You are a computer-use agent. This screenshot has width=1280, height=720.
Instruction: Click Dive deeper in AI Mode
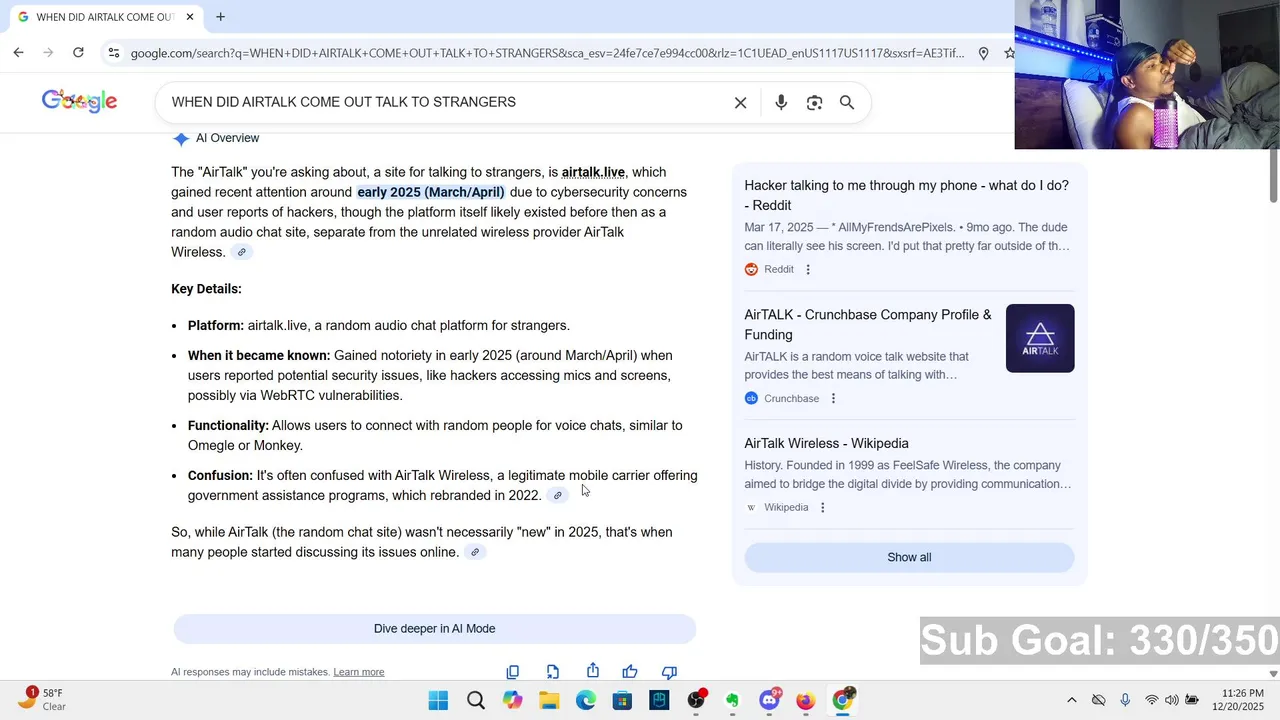coord(434,628)
